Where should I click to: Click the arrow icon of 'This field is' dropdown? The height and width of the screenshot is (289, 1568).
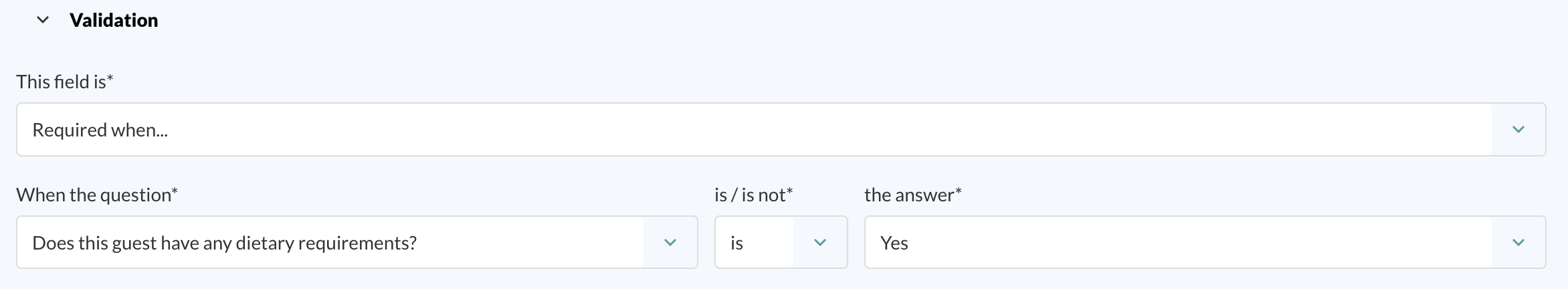point(1518,129)
